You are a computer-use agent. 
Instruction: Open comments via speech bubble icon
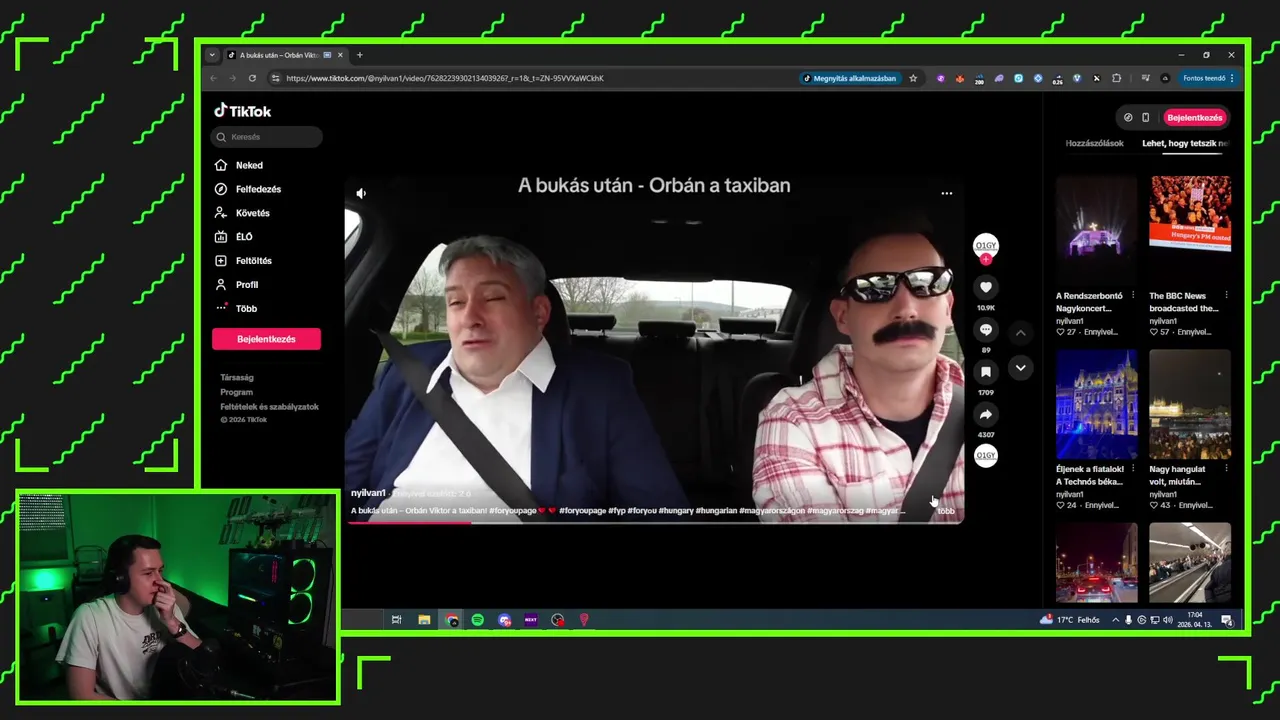click(986, 330)
